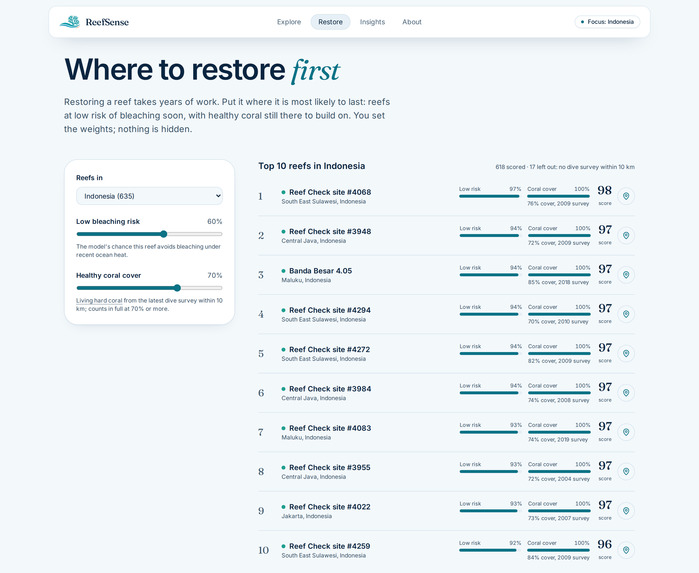Open Reef Check site #4272 entry
Viewport: 699px width, 573px height.
click(329, 350)
